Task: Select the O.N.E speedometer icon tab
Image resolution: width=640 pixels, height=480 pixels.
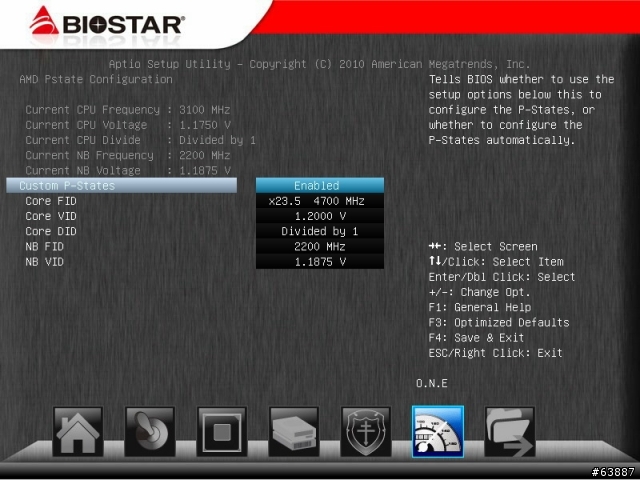Action: click(x=438, y=431)
